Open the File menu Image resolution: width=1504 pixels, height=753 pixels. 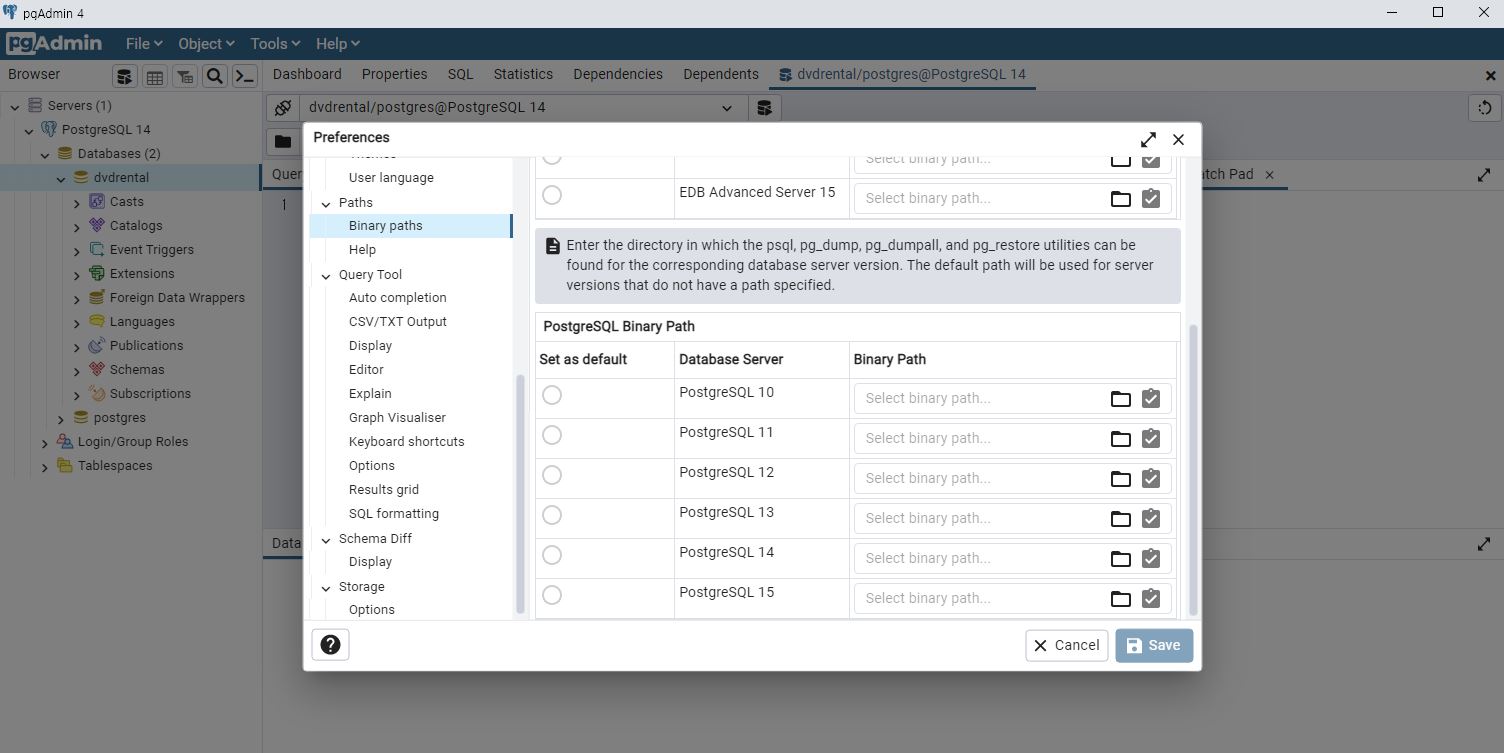[x=144, y=44]
